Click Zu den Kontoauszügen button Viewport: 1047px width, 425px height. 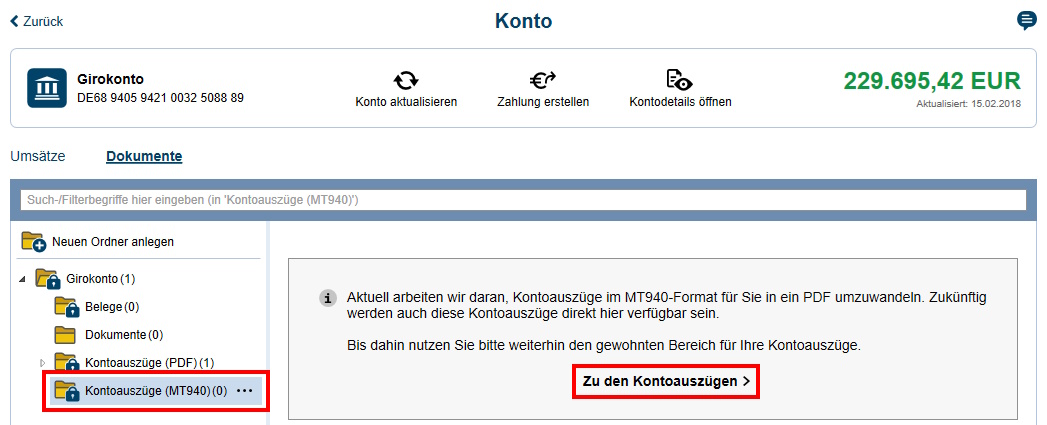(x=665, y=382)
